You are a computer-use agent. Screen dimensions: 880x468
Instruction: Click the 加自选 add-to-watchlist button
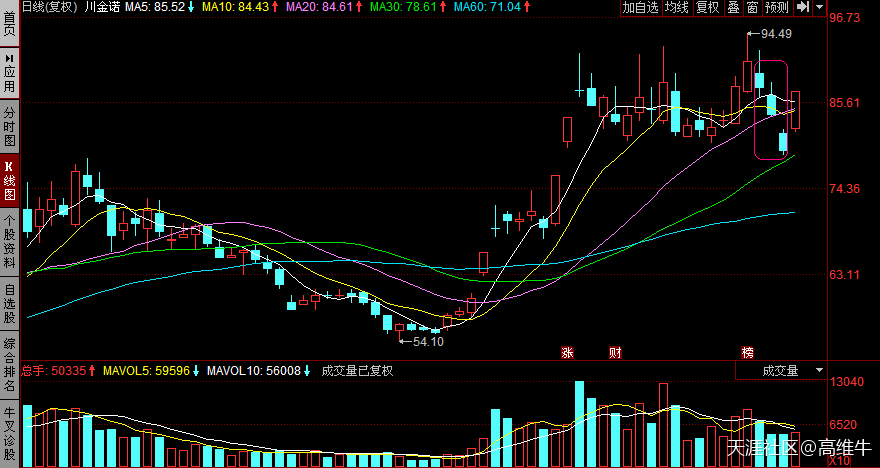click(x=640, y=7)
